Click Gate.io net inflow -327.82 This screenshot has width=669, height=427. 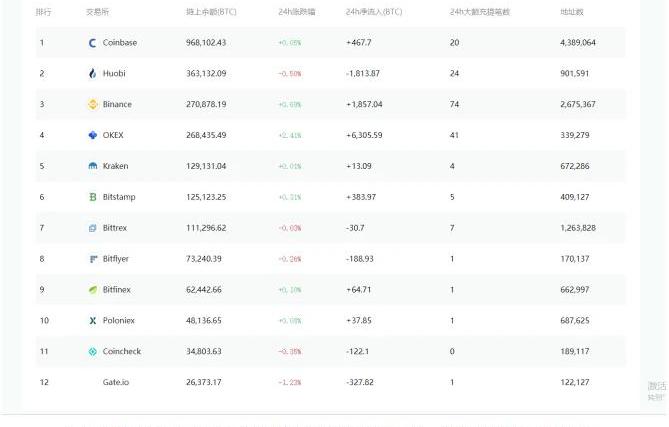[x=360, y=382]
